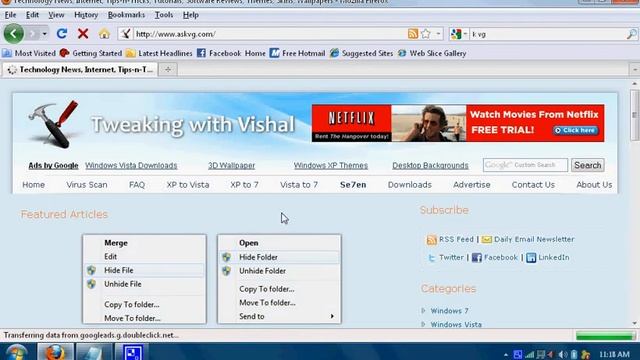The width and height of the screenshot is (640, 360).
Task: Run search with the magnifier icon
Action: pyautogui.click(x=631, y=34)
